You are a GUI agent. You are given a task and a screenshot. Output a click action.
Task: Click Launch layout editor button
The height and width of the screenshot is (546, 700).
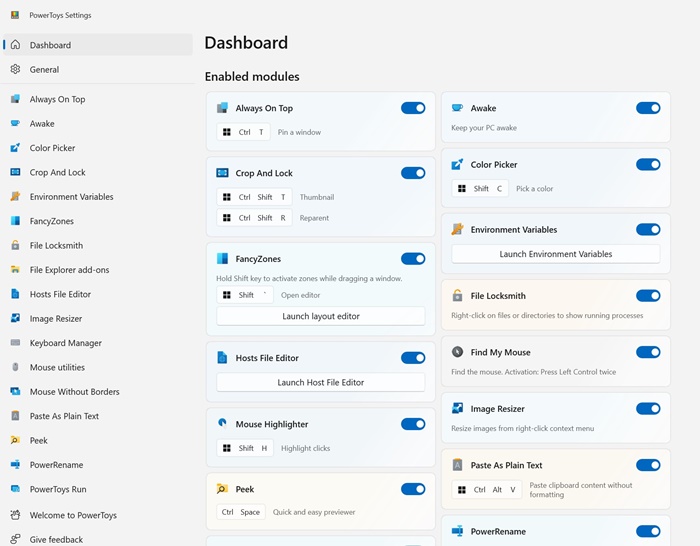click(321, 316)
